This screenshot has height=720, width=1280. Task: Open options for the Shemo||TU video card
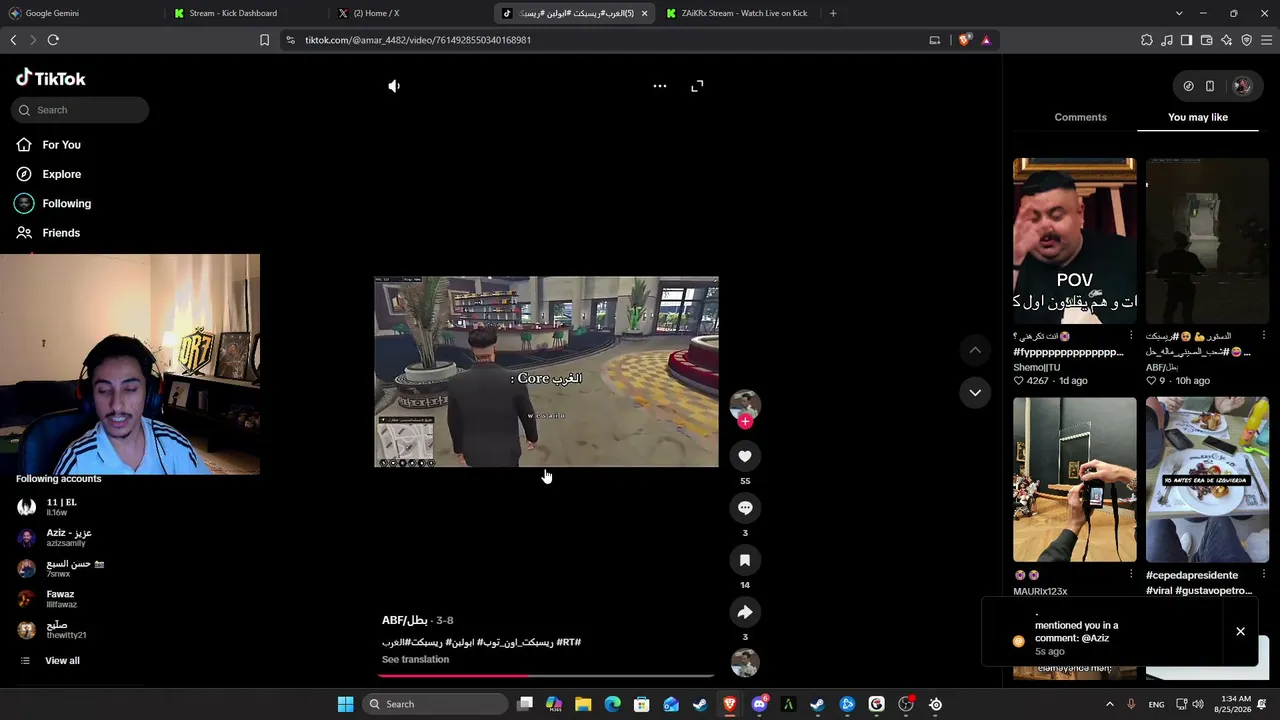coord(1131,336)
